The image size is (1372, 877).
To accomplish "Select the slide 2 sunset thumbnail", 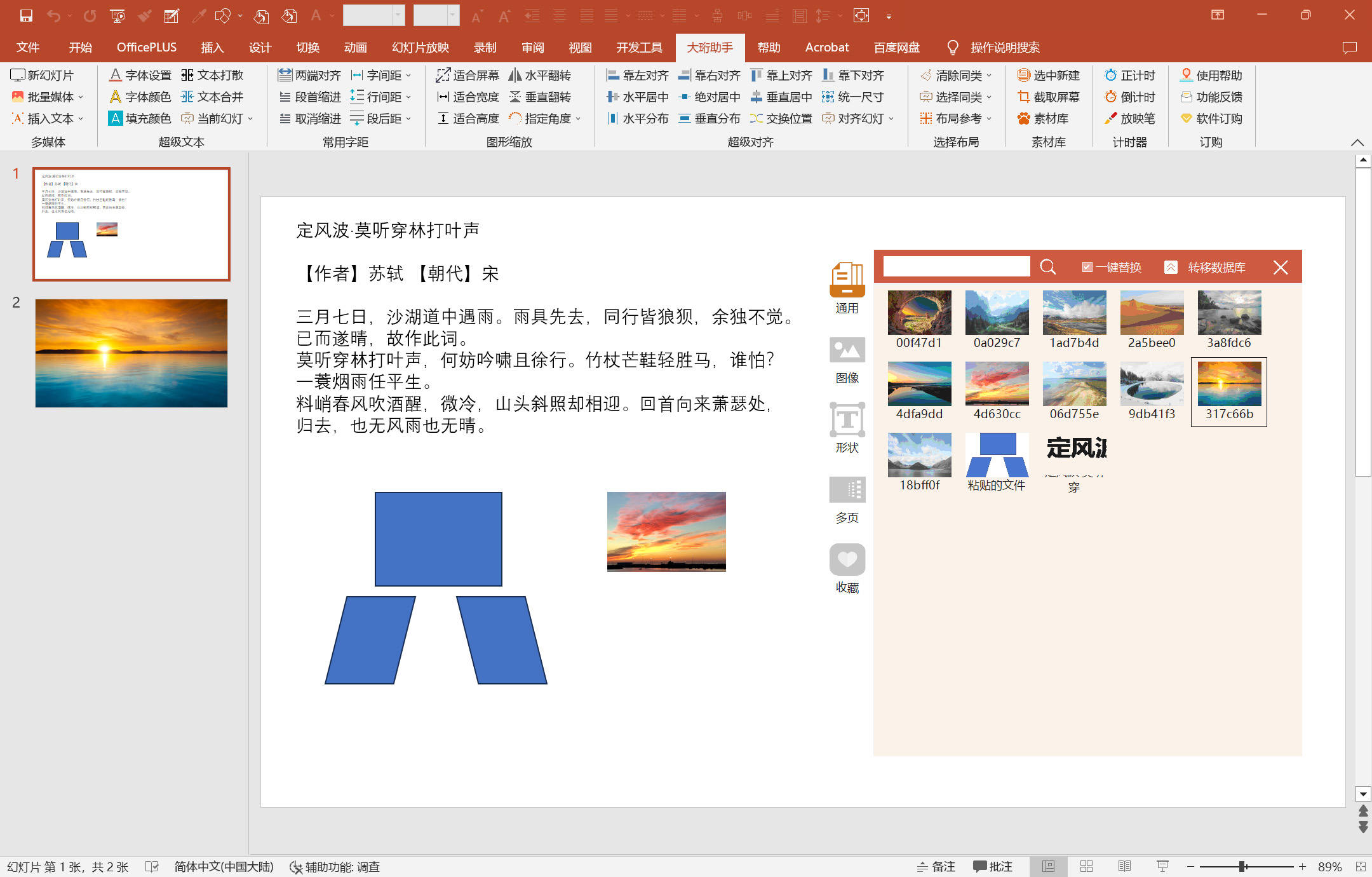I will [131, 353].
